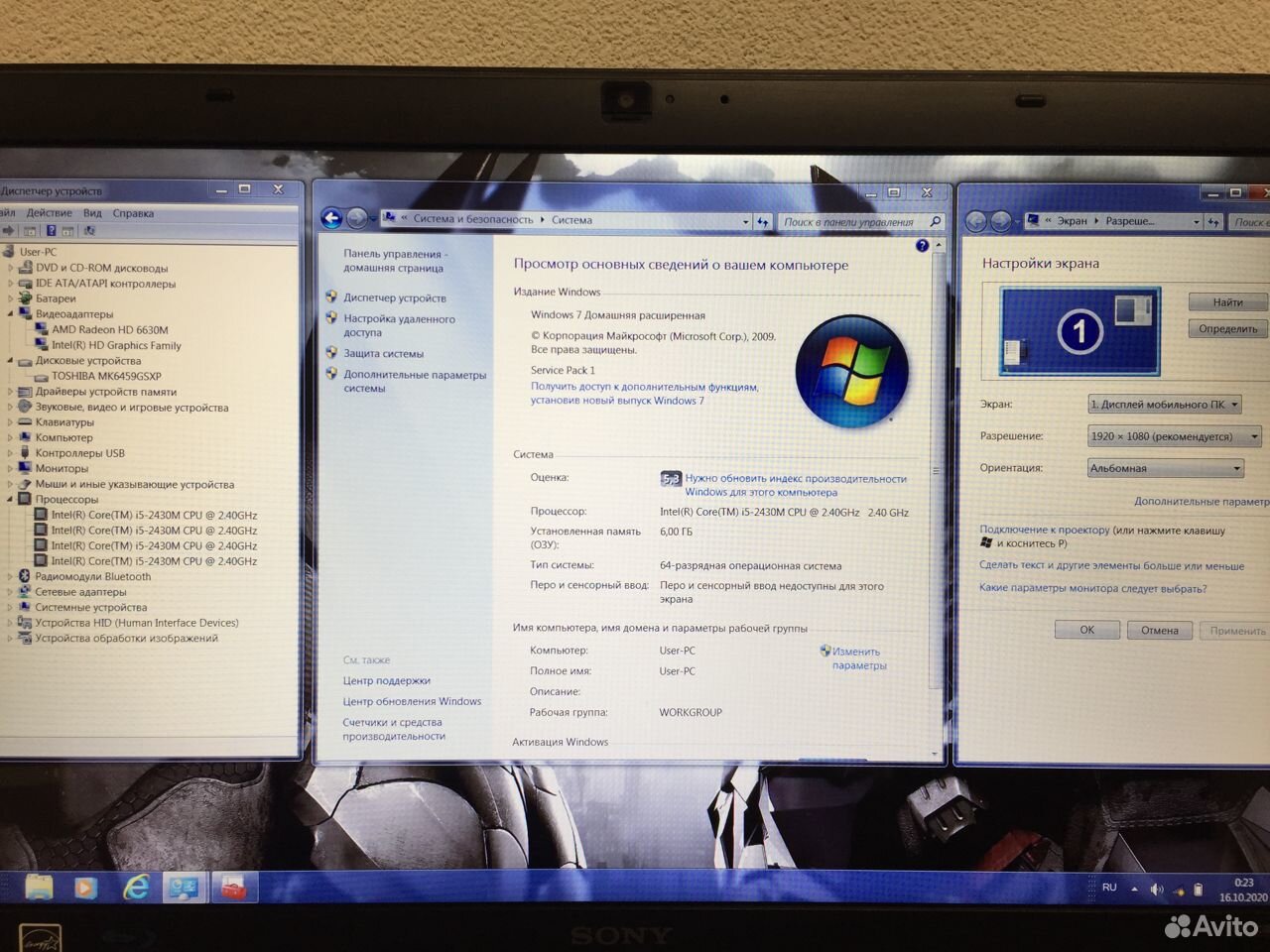
Task: Select Intel(R) HD Graphics Family entry
Action: [x=116, y=346]
